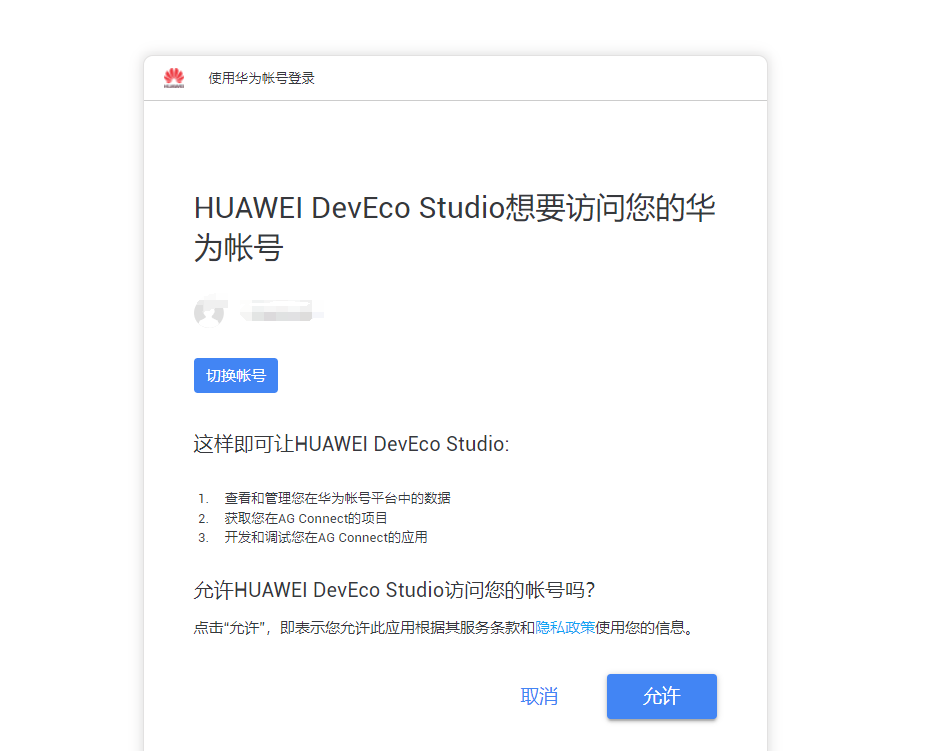Screen dimensions: 949x751
Task: Click the 允许 allow button
Action: click(x=662, y=696)
